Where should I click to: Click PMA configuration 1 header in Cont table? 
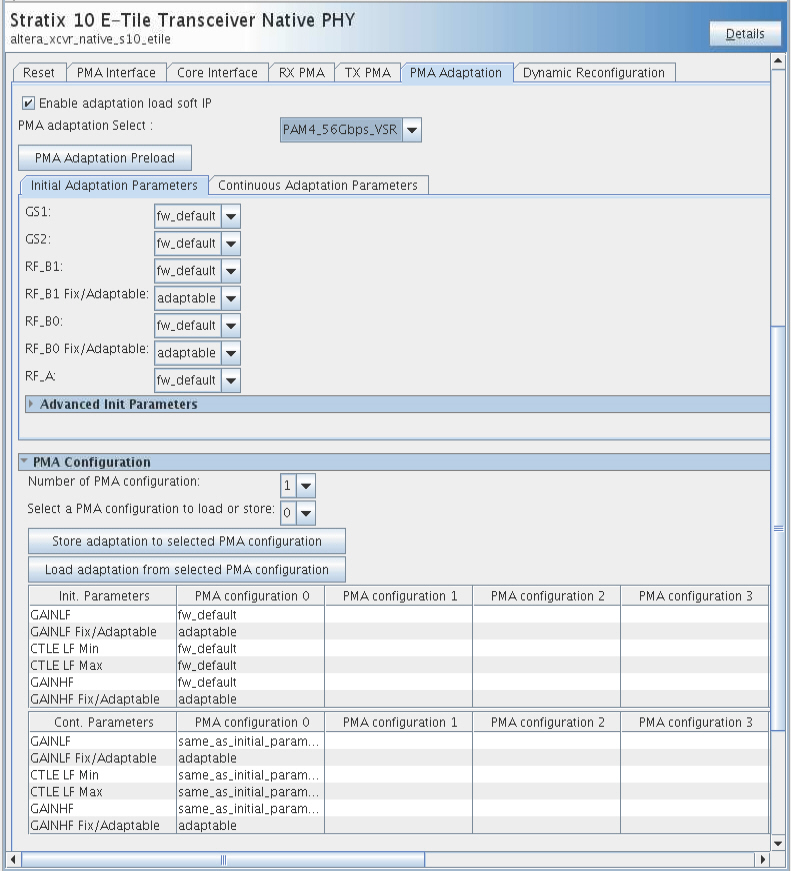pos(399,722)
